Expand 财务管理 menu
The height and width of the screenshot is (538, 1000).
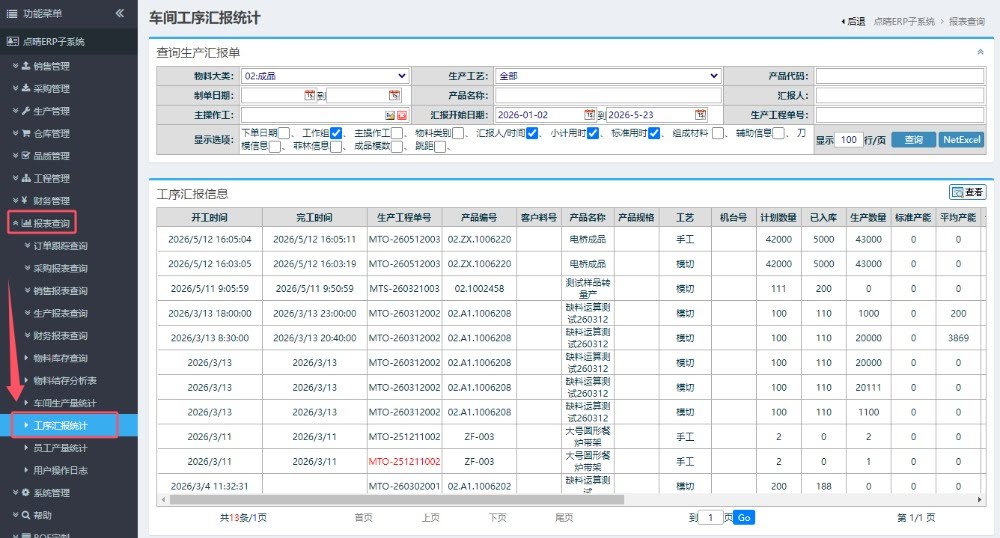tap(51, 201)
